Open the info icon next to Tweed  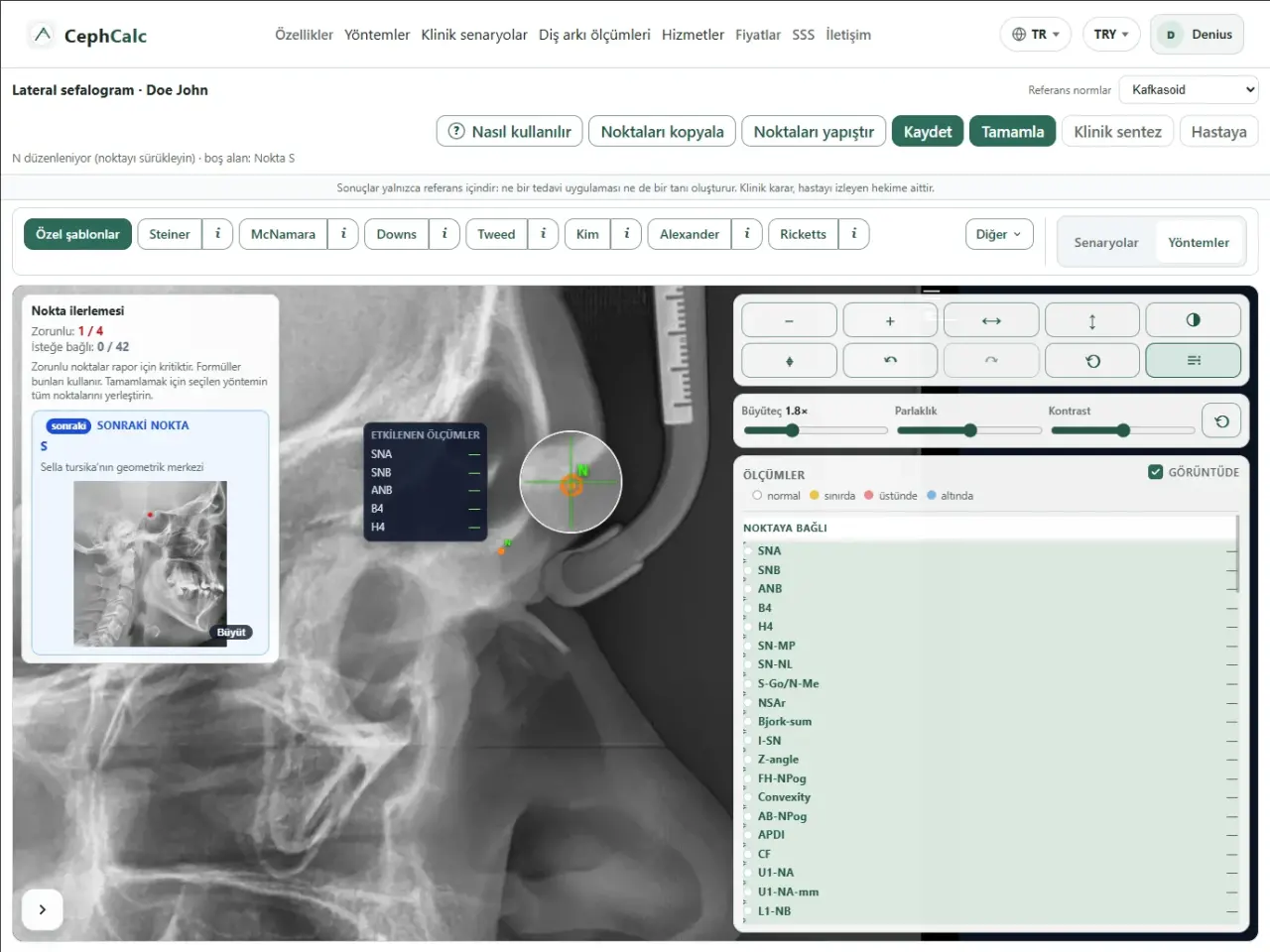tap(543, 234)
